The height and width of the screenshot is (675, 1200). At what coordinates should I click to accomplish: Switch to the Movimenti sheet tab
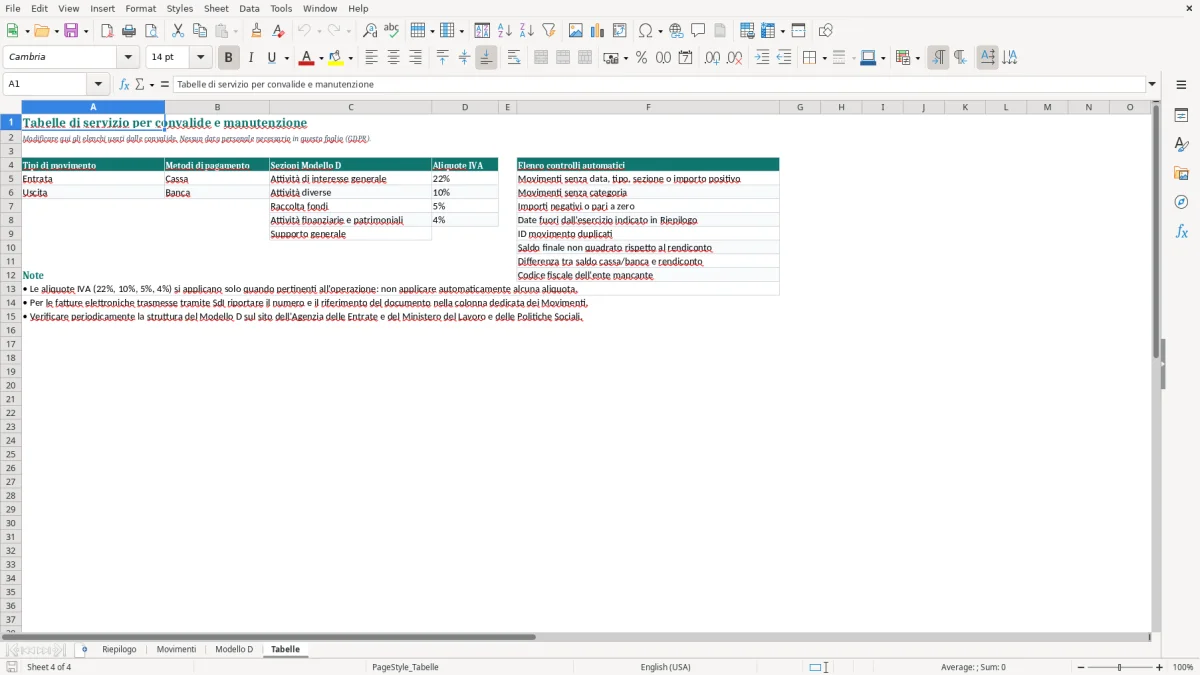[x=176, y=650]
